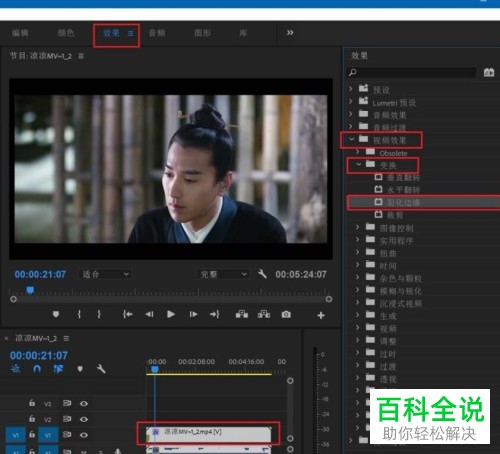The width and height of the screenshot is (500, 454).
Task: Mark Out point button
Action: pos(99,314)
